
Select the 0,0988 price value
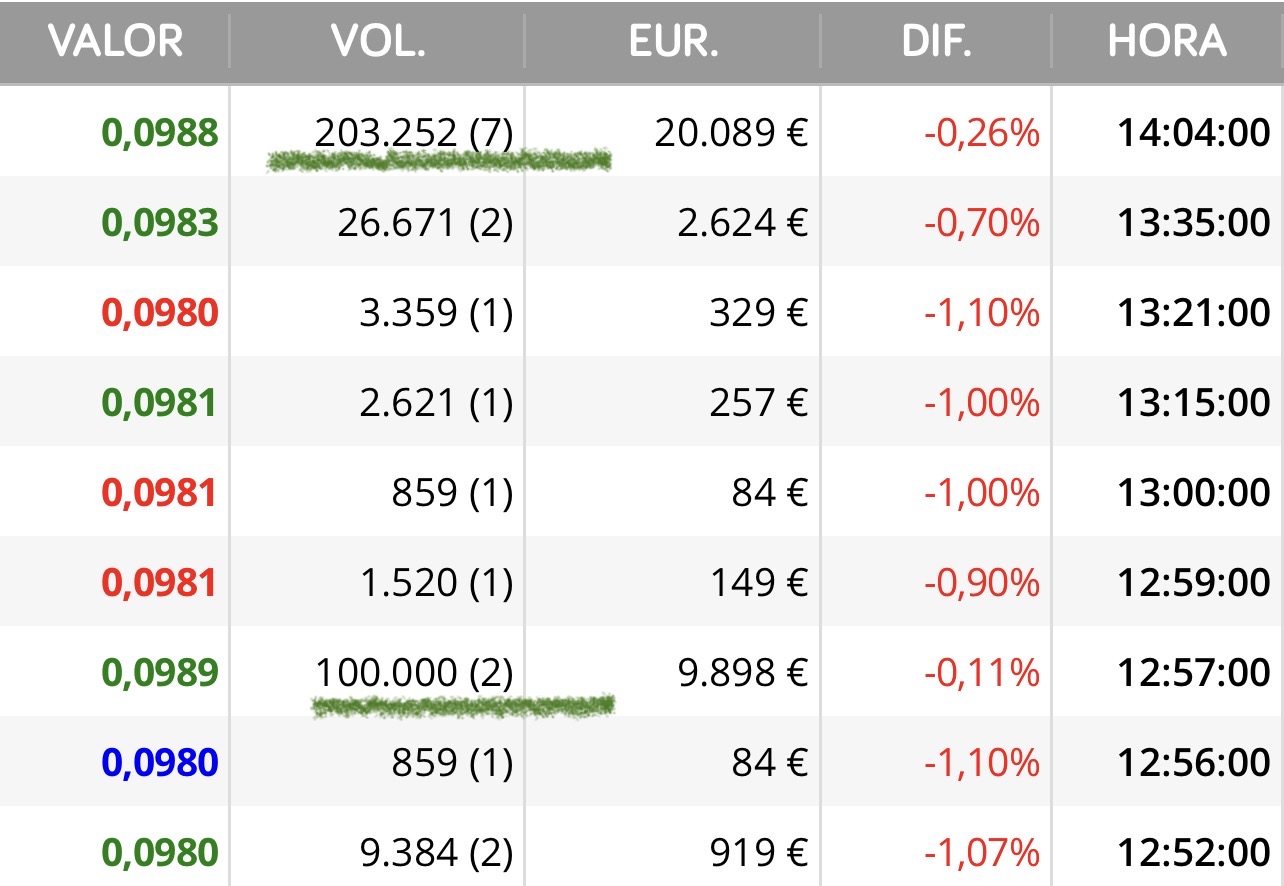[x=159, y=133]
